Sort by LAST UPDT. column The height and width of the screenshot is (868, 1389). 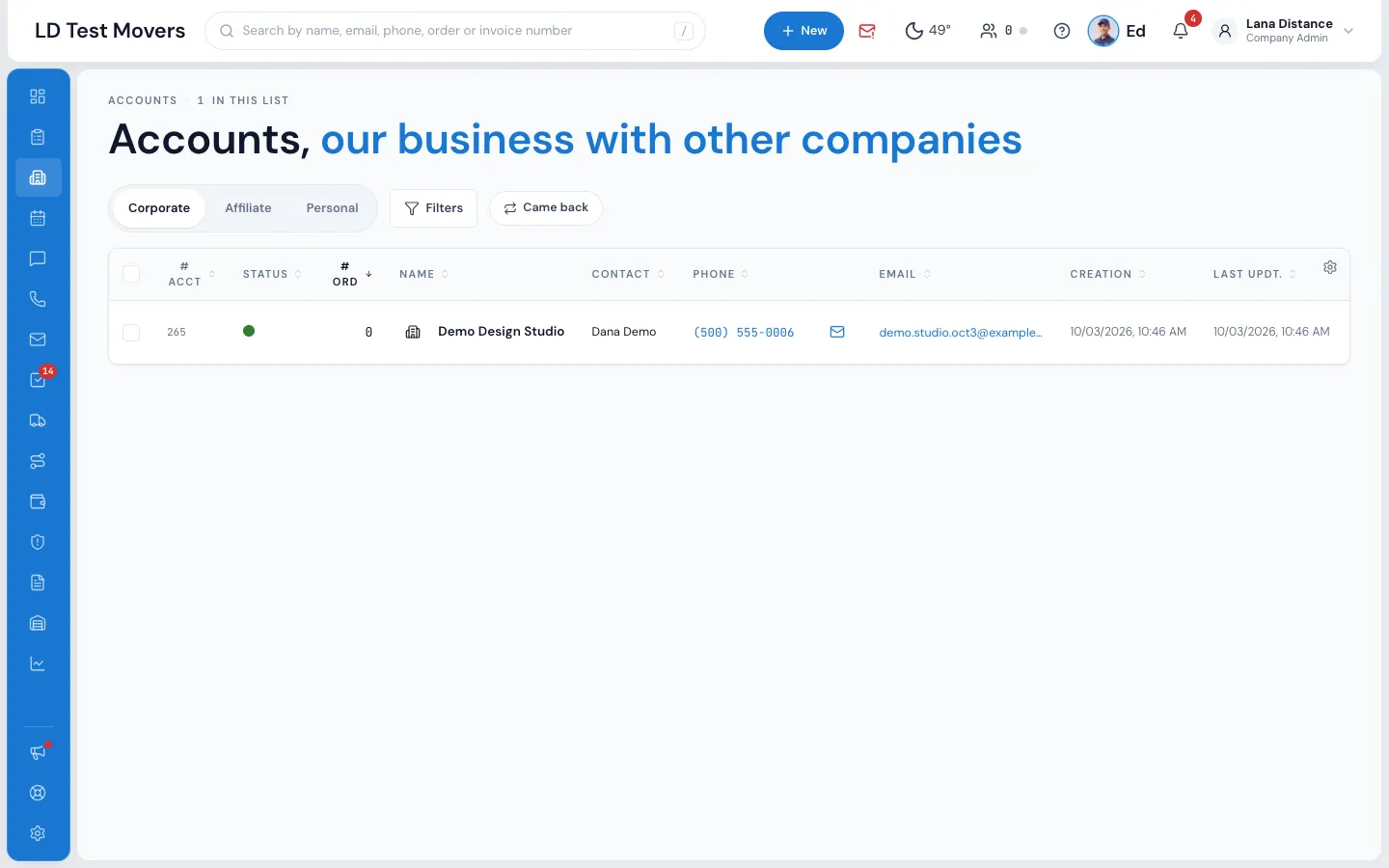point(1254,274)
